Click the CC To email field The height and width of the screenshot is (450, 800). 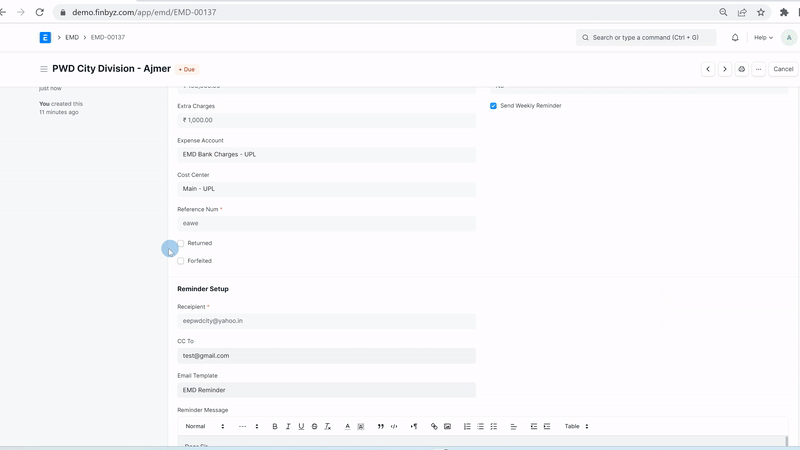click(x=326, y=356)
